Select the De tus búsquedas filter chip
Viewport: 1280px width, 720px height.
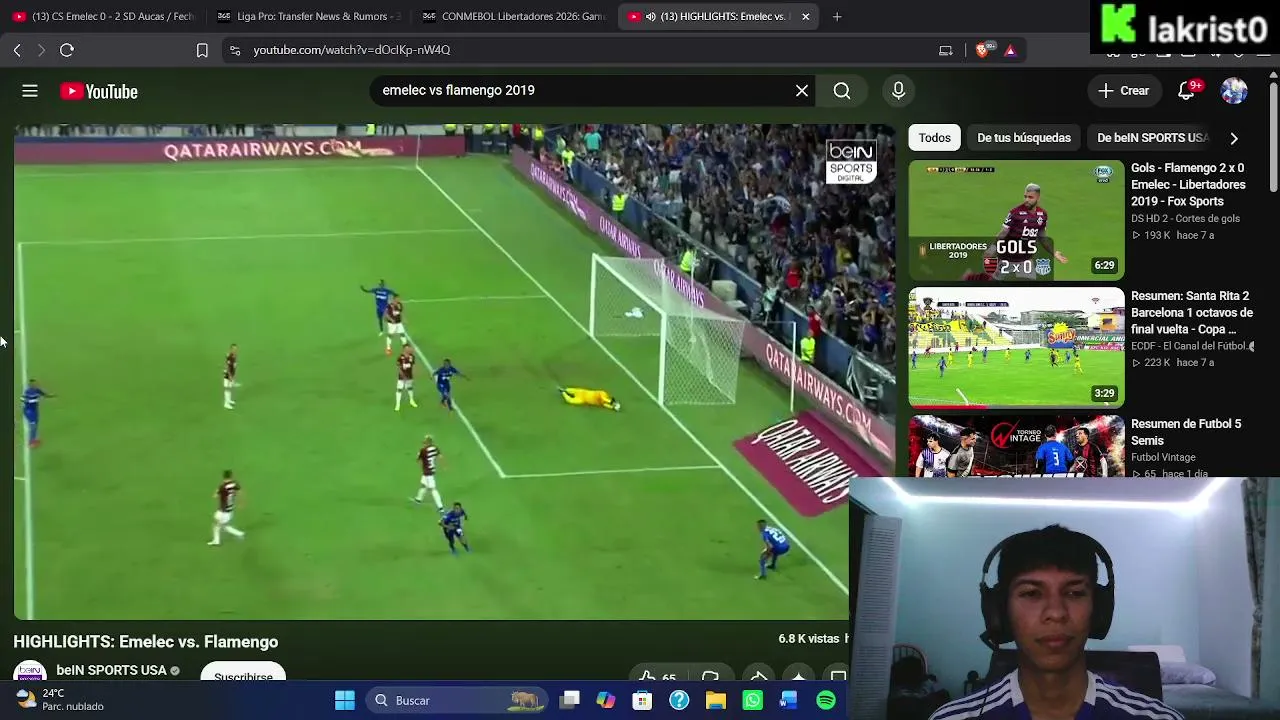click(1024, 138)
